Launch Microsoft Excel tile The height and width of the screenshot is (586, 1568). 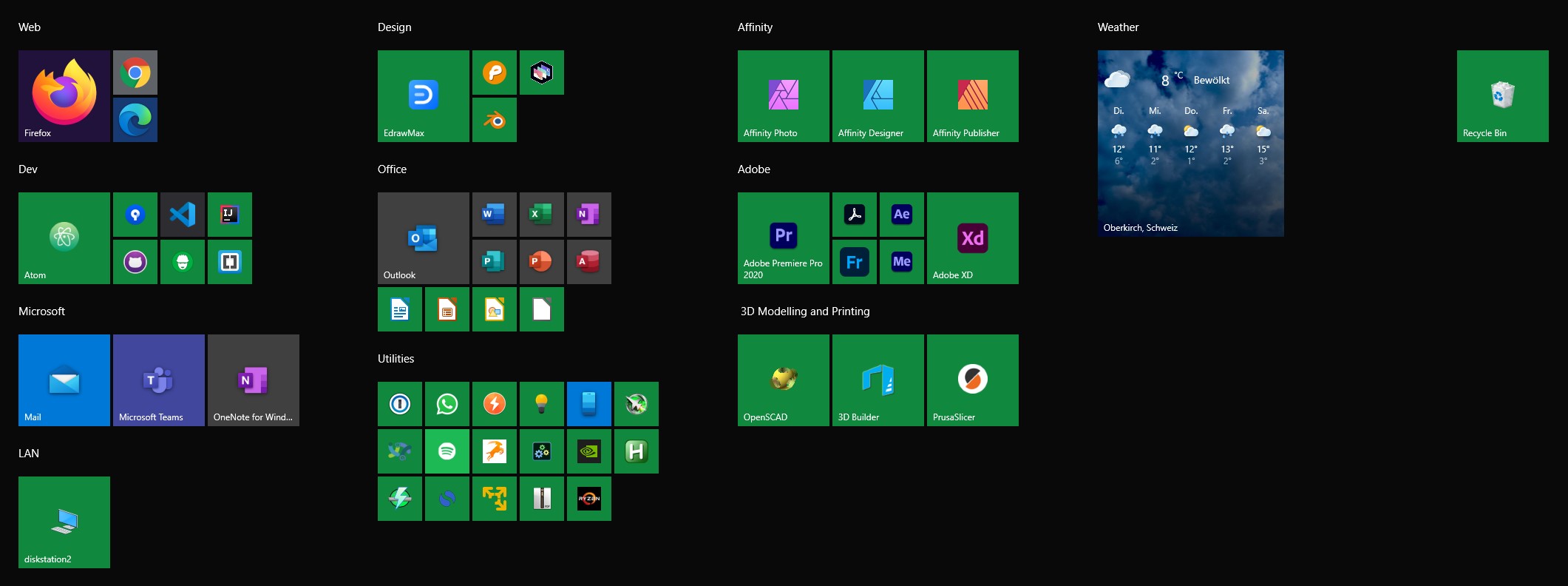[x=542, y=215]
